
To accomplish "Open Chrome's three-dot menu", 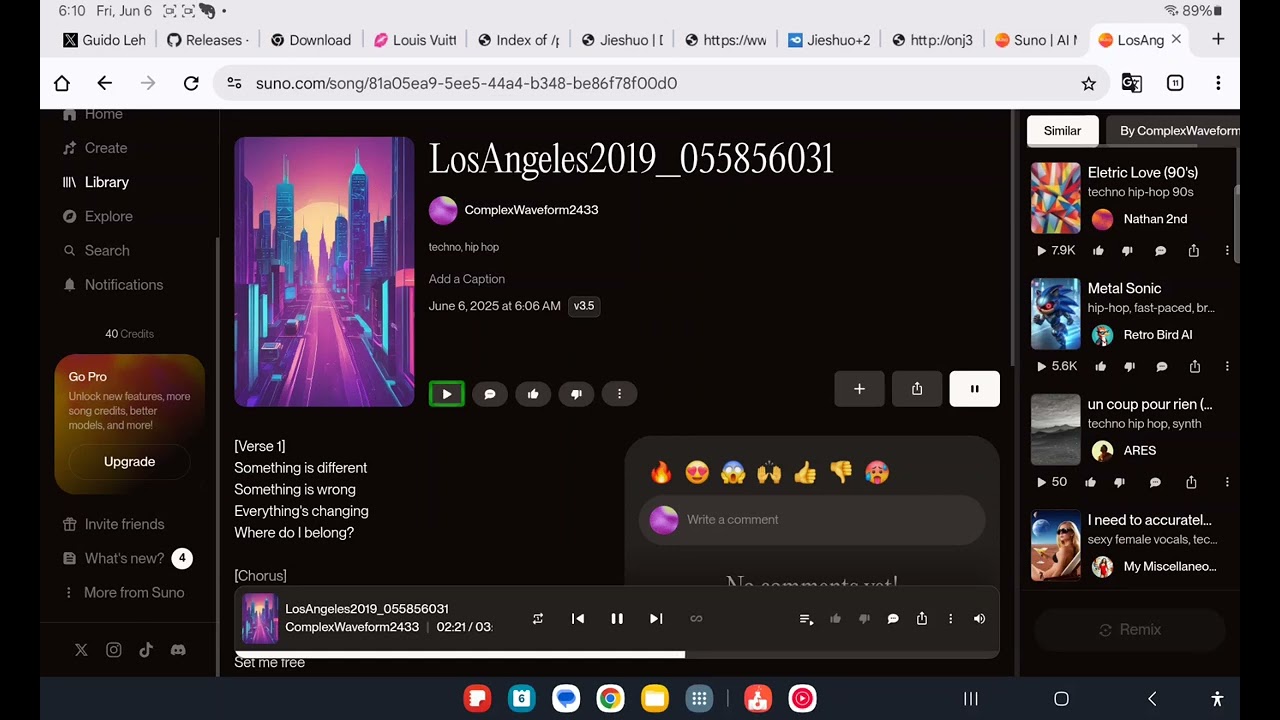I will [x=1218, y=83].
